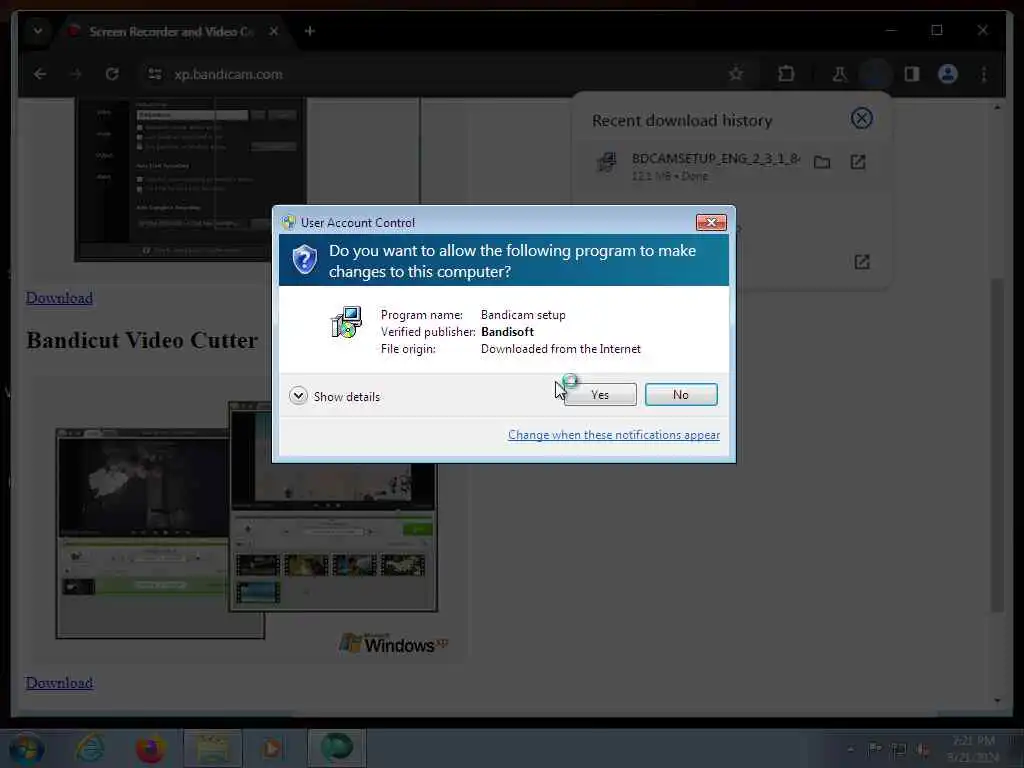This screenshot has height=768, width=1024.
Task: Show BDCAMSETUP download in folder
Action: tap(822, 162)
